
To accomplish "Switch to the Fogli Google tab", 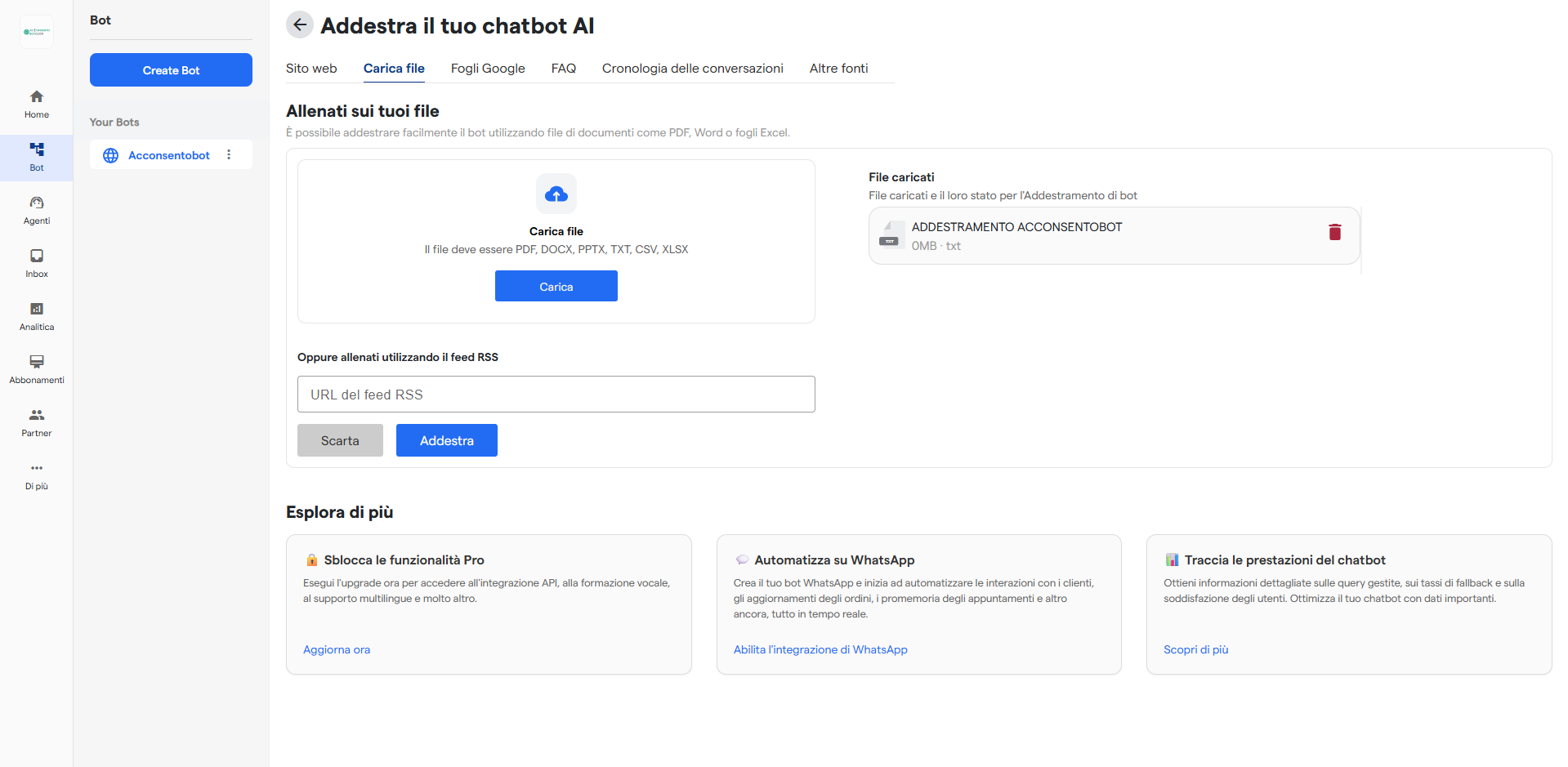I will [x=488, y=69].
